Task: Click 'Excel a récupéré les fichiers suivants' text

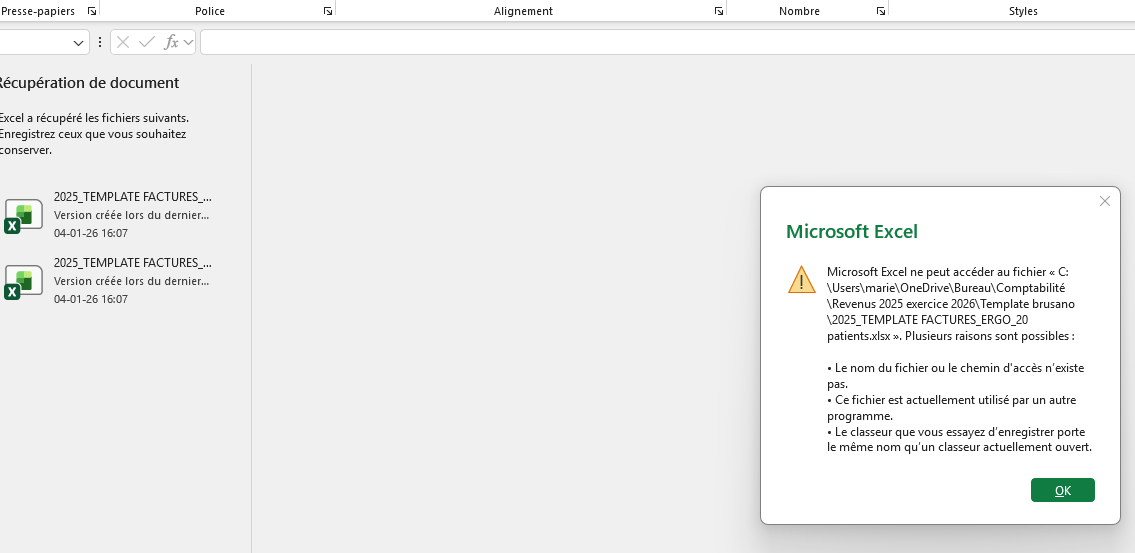Action: click(94, 117)
